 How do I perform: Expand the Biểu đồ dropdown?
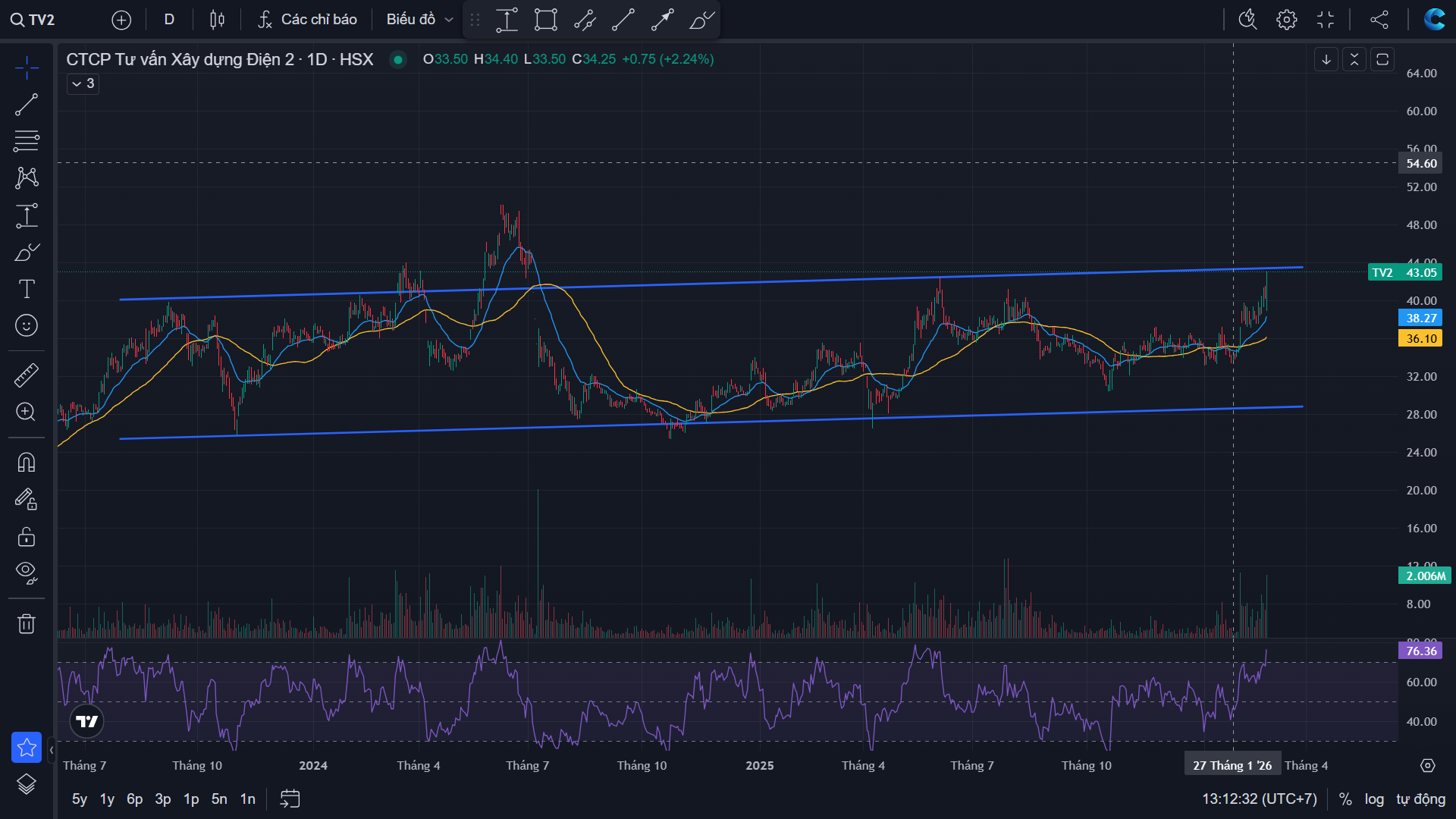(419, 20)
